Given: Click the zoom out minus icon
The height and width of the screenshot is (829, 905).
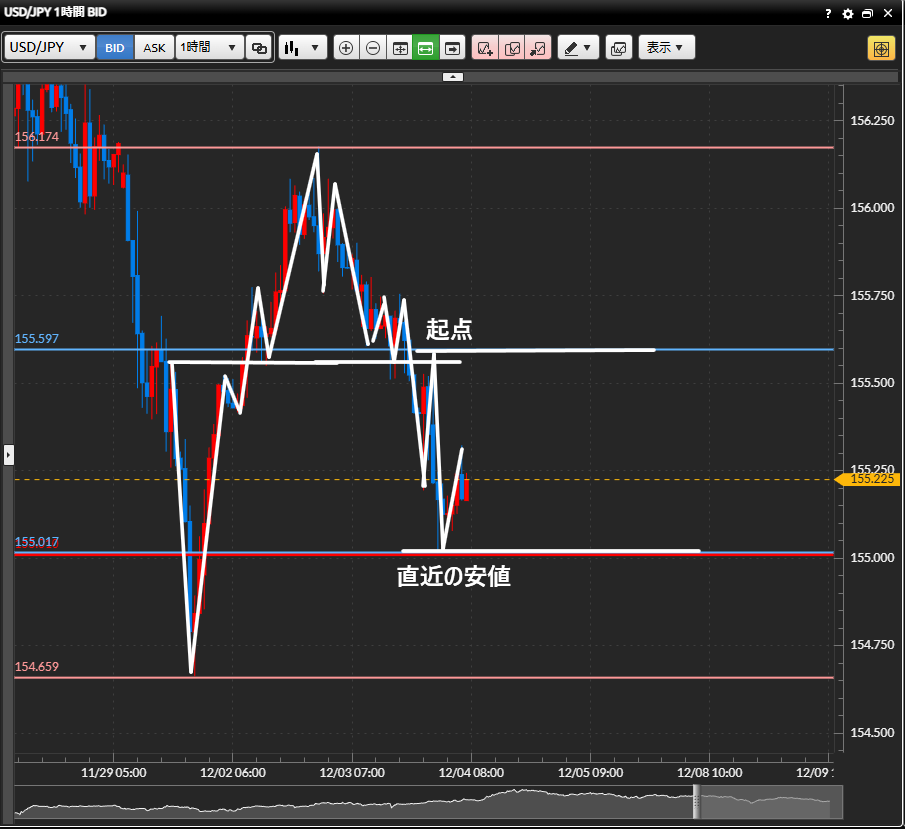Looking at the screenshot, I should tap(373, 48).
